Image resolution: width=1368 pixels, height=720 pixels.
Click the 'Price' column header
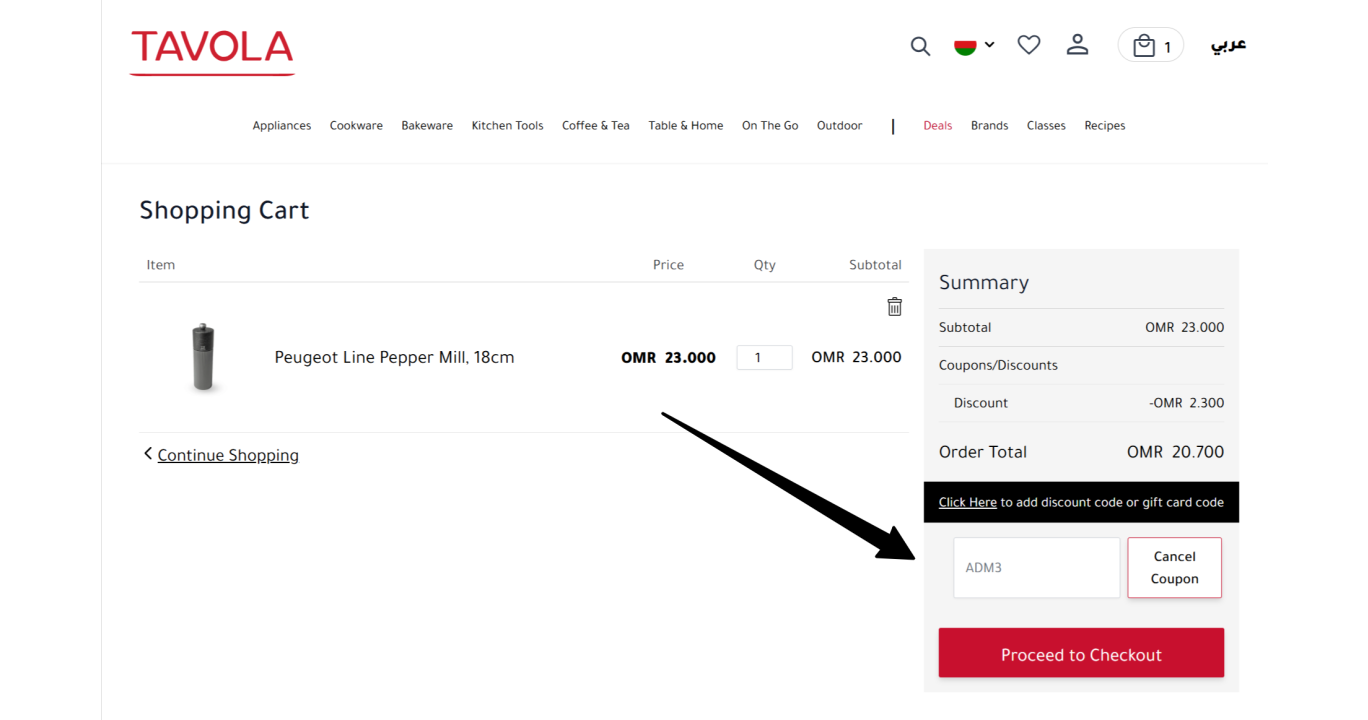click(669, 265)
